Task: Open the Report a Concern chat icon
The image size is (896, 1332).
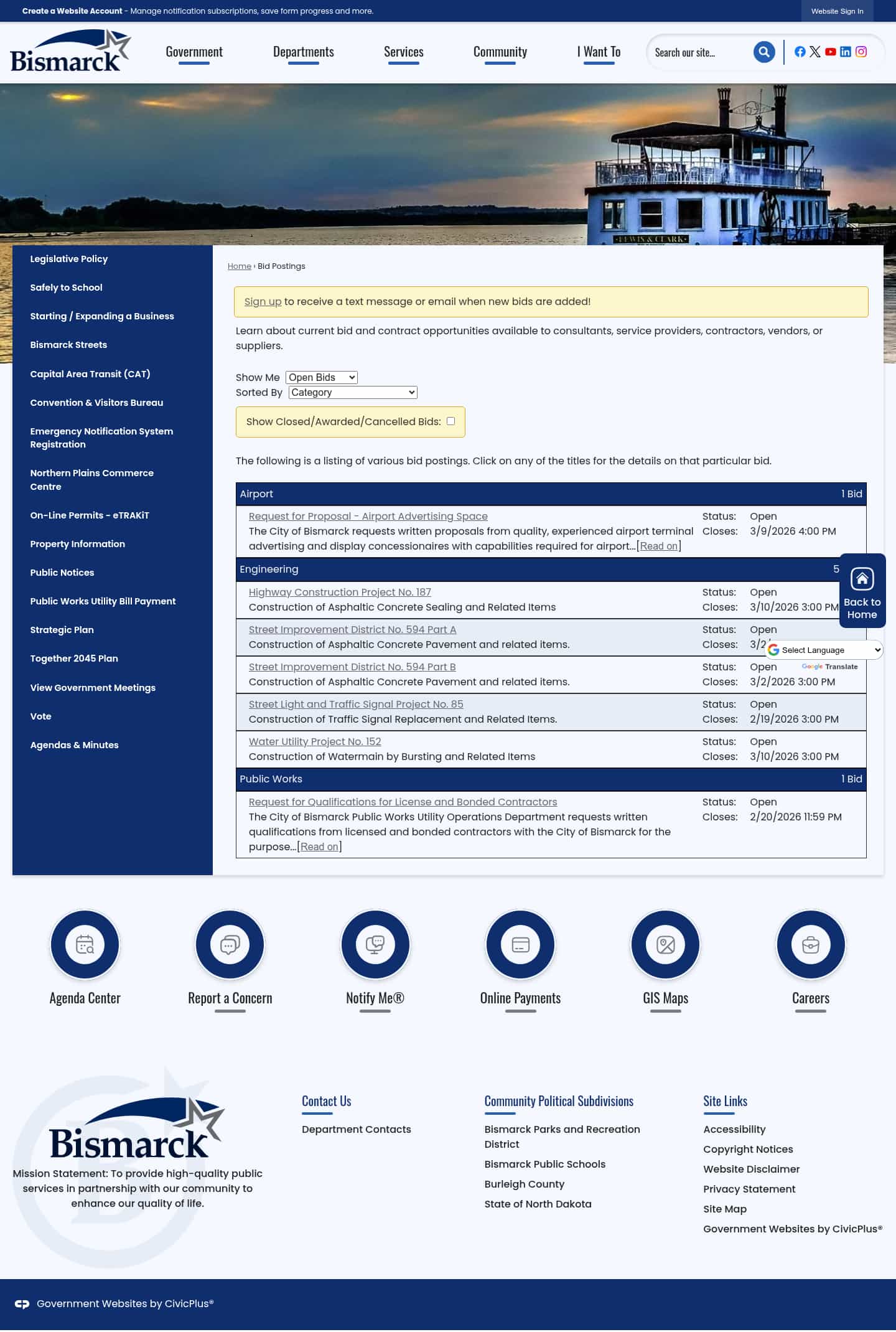Action: tap(230, 944)
